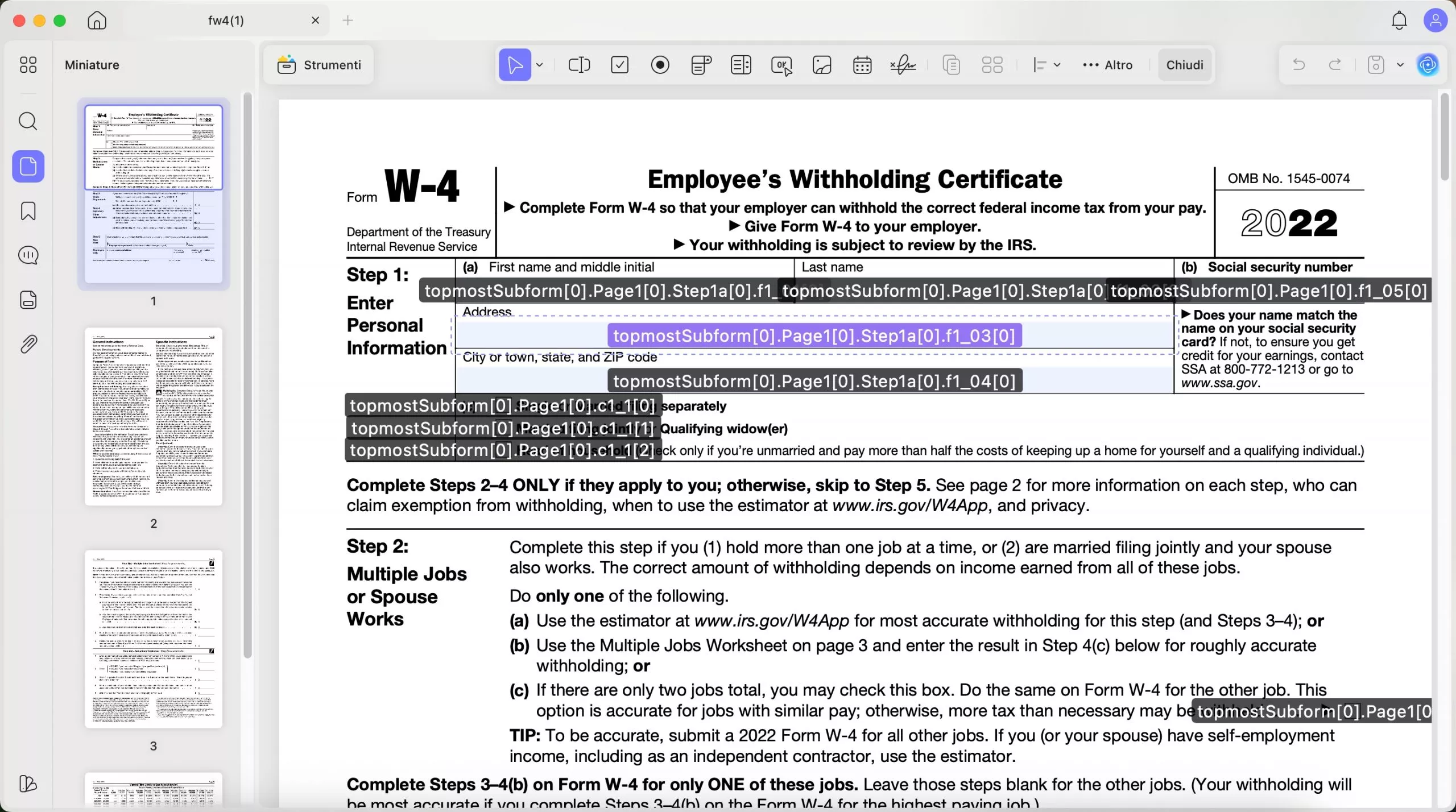1456x812 pixels.
Task: Open the panel overview grid icon in sidebar
Action: pos(28,65)
